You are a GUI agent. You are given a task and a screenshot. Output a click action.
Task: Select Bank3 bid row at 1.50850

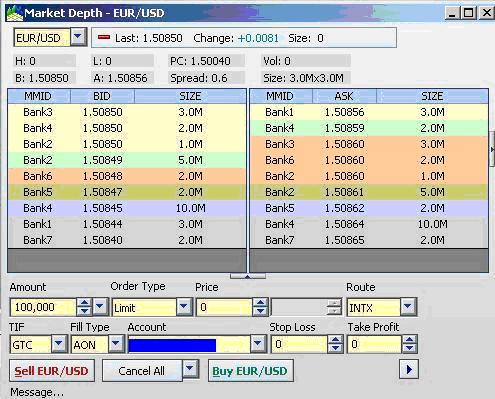(127, 112)
